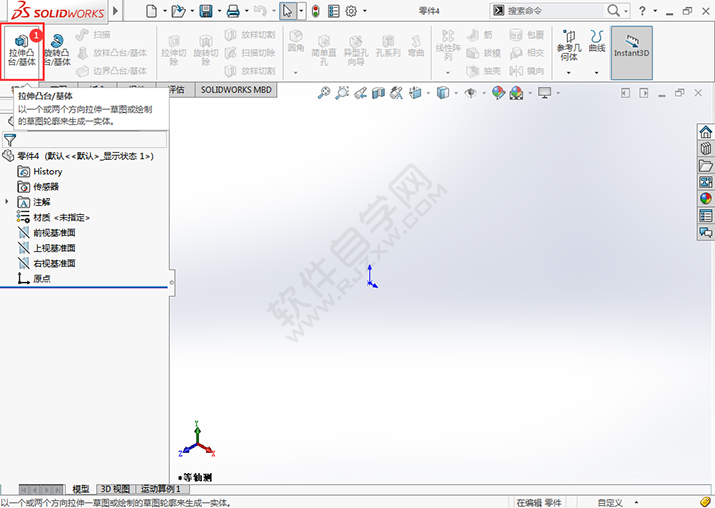Click the Rebuild traffic light icon
Image resolution: width=715 pixels, height=508 pixels.
(x=315, y=11)
